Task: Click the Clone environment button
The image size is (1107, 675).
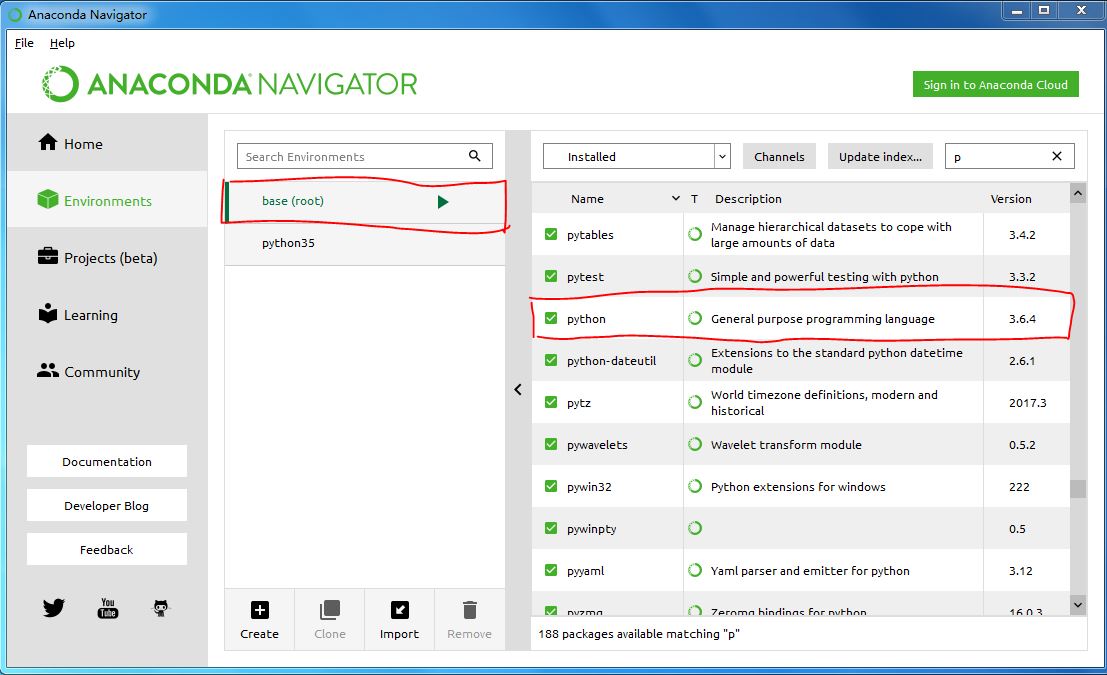Action: pyautogui.click(x=330, y=619)
